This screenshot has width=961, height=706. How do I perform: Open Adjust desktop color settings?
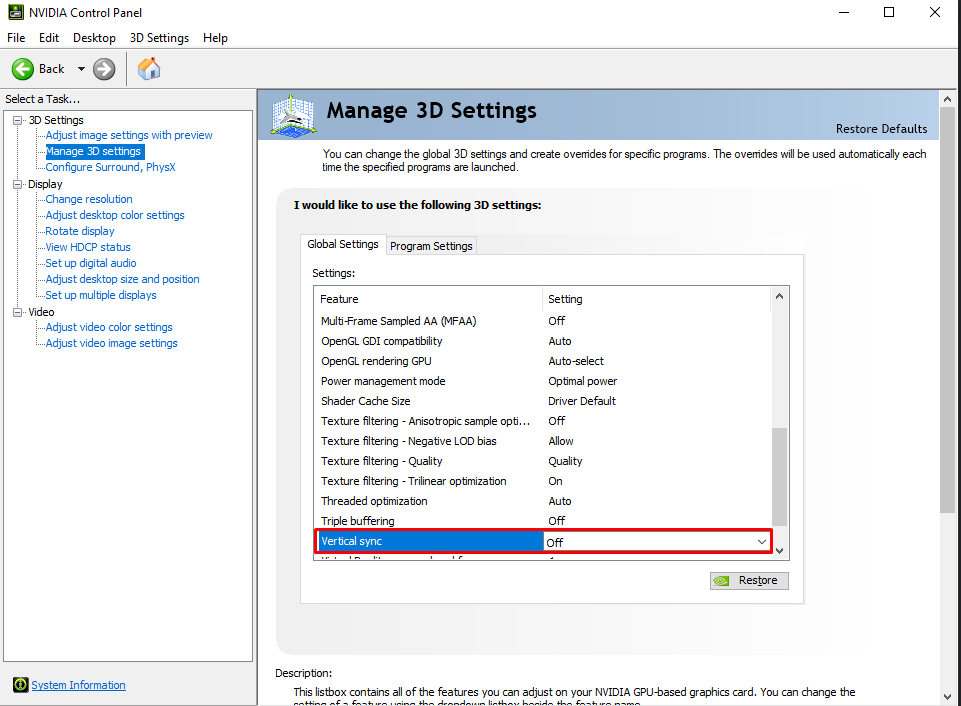pos(115,215)
